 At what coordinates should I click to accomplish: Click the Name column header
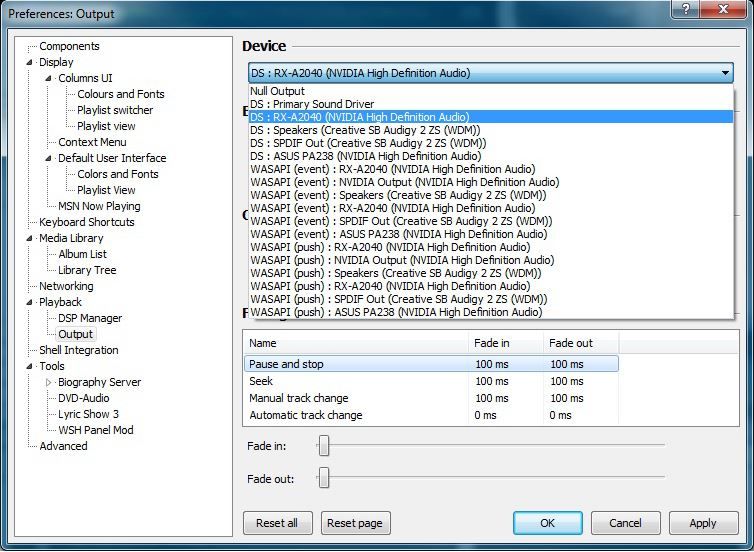pyautogui.click(x=355, y=343)
